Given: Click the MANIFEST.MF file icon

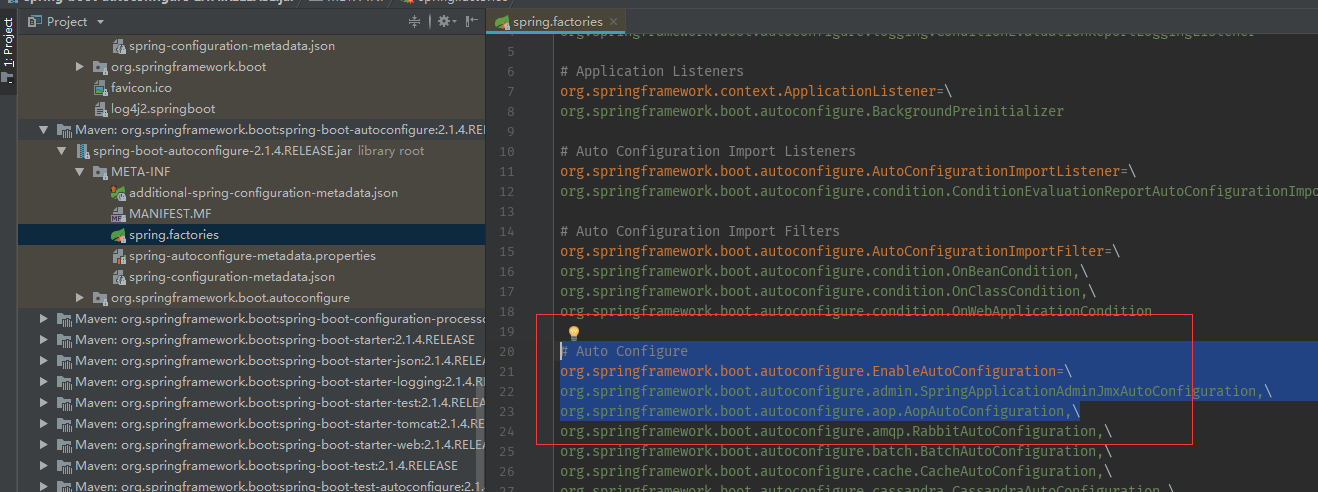Looking at the screenshot, I should tap(119, 214).
